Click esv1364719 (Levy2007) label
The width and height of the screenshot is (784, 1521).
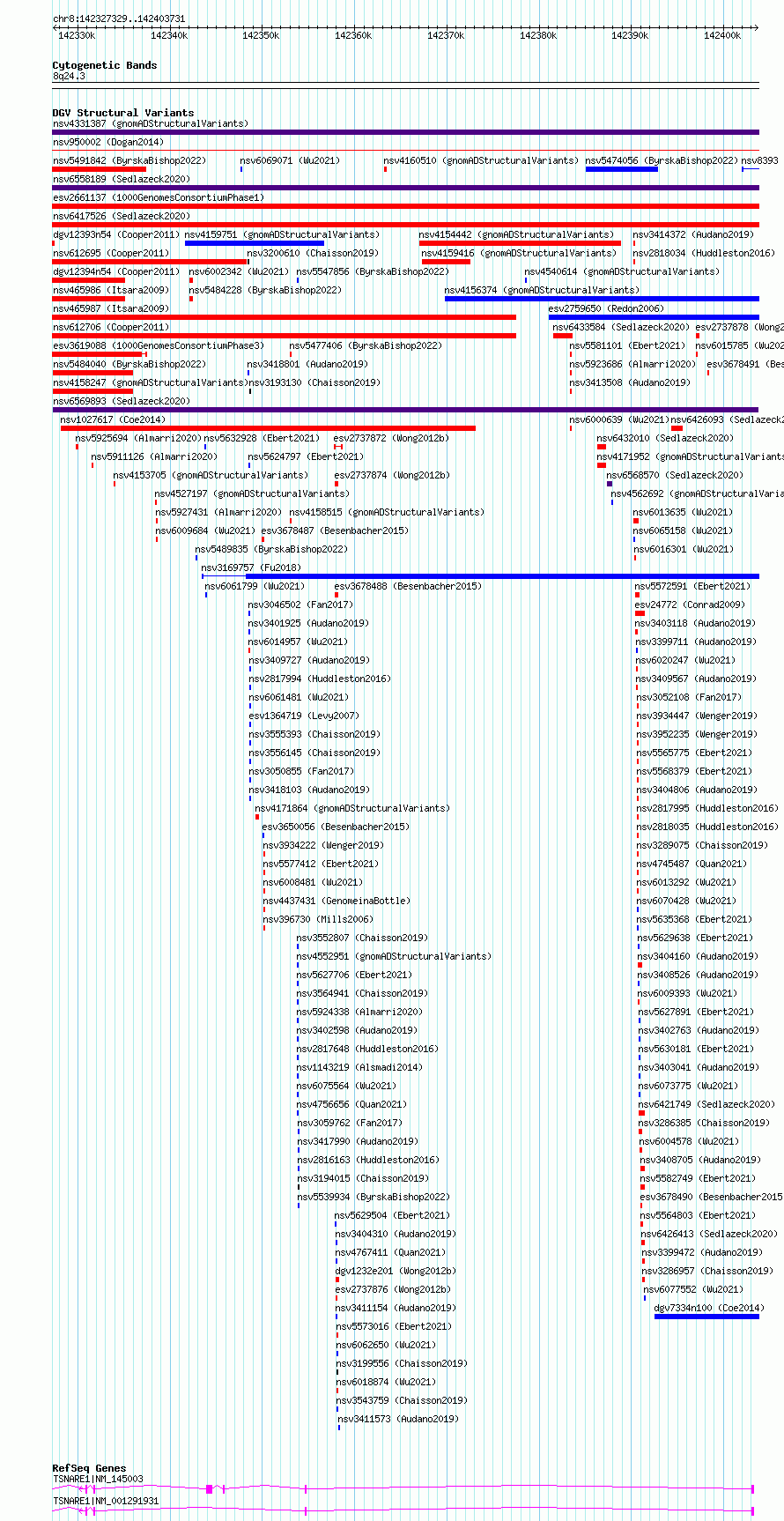pyautogui.click(x=304, y=716)
